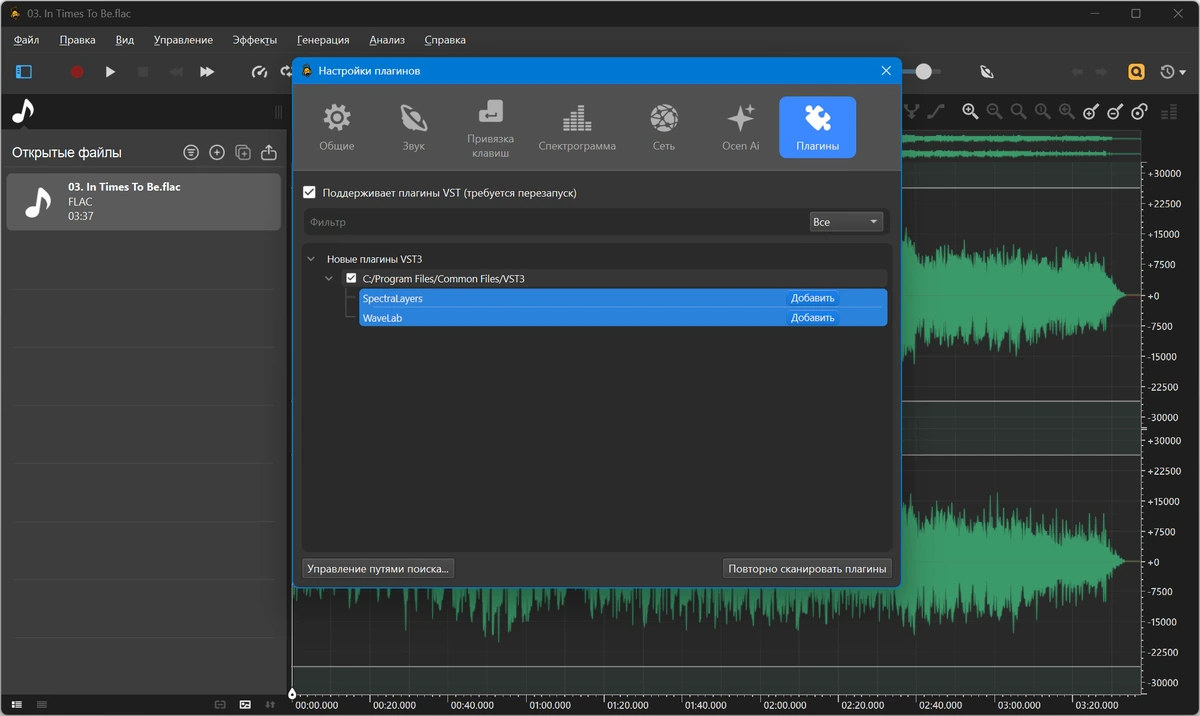Open the Файл menu

click(27, 40)
